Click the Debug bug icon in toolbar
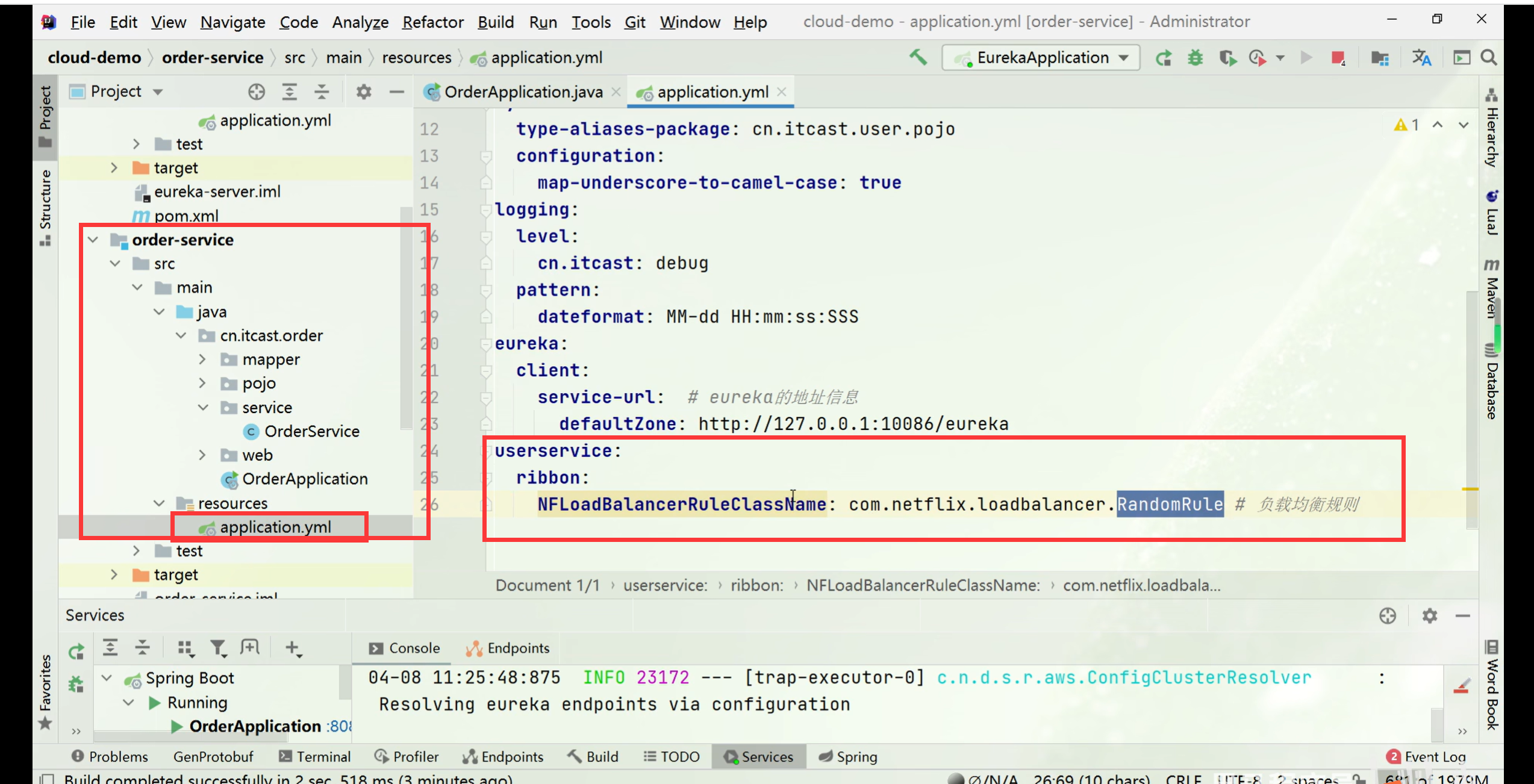Viewport: 1534px width, 784px height. click(x=1195, y=58)
